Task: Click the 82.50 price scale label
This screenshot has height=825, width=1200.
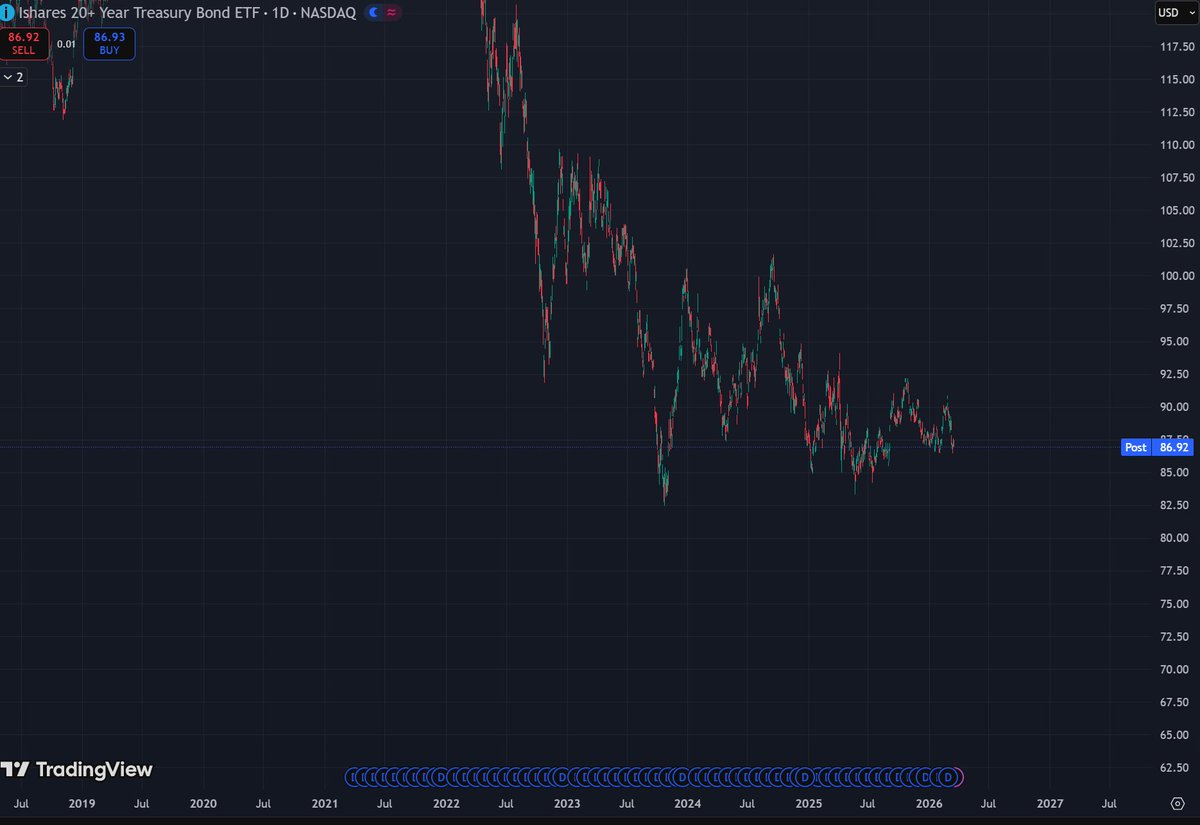Action: point(1176,505)
